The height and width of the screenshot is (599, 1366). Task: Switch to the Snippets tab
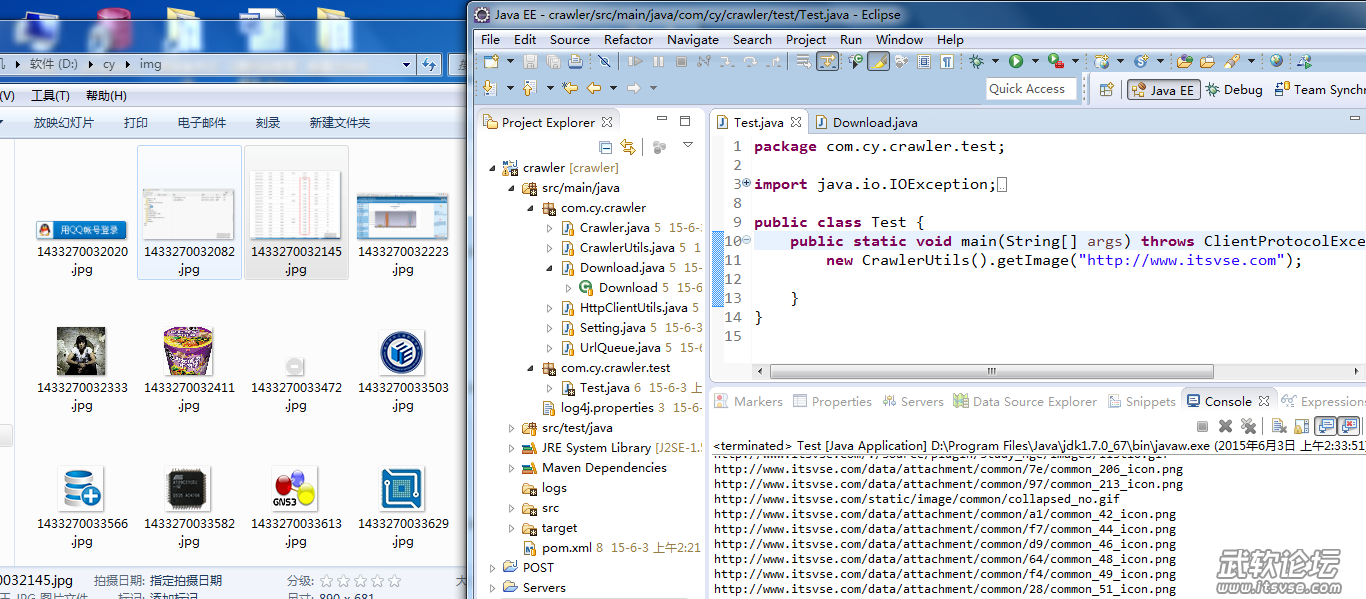[1143, 401]
